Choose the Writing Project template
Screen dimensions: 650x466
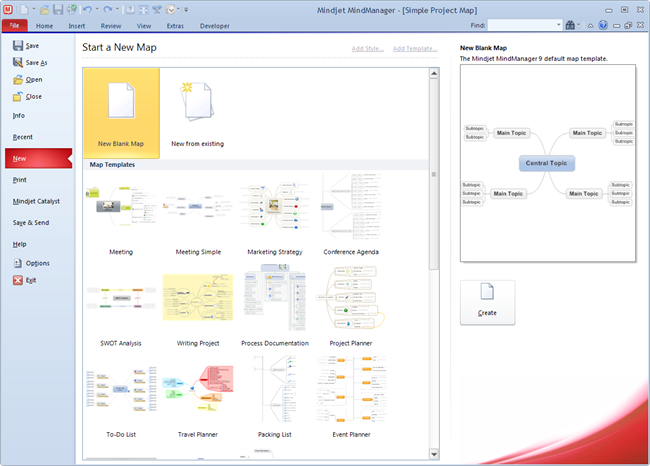[198, 306]
